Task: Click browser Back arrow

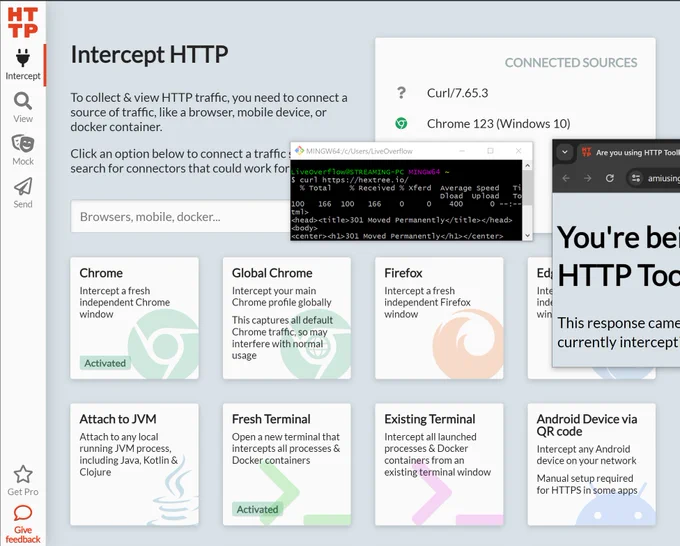Action: tap(566, 178)
